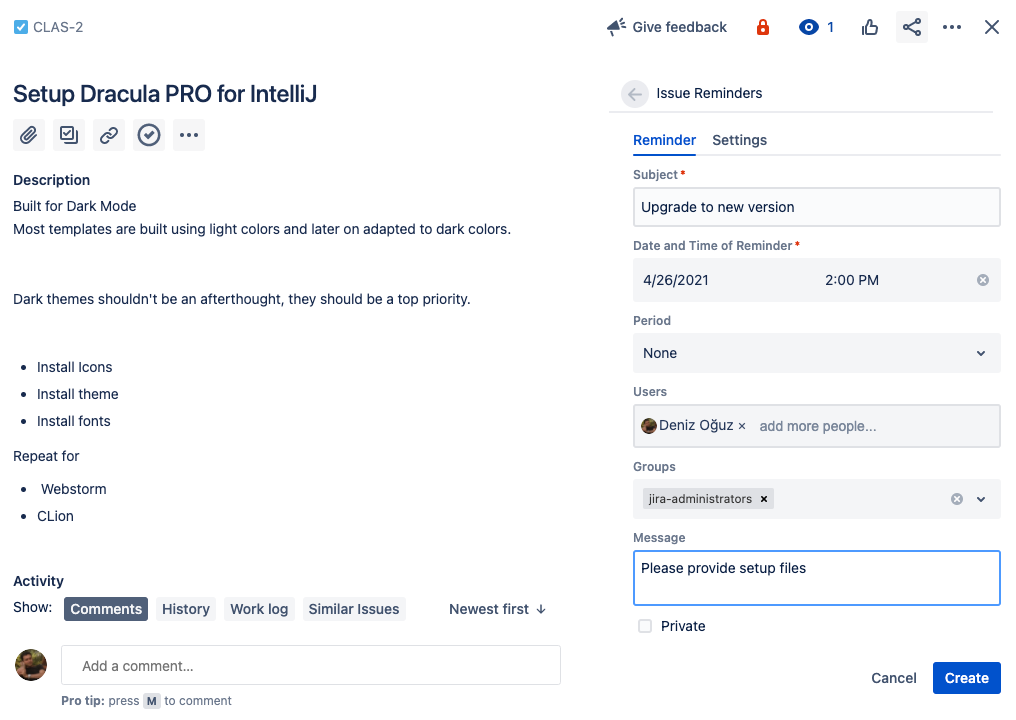Toggle the watch issue eye icon

click(809, 27)
